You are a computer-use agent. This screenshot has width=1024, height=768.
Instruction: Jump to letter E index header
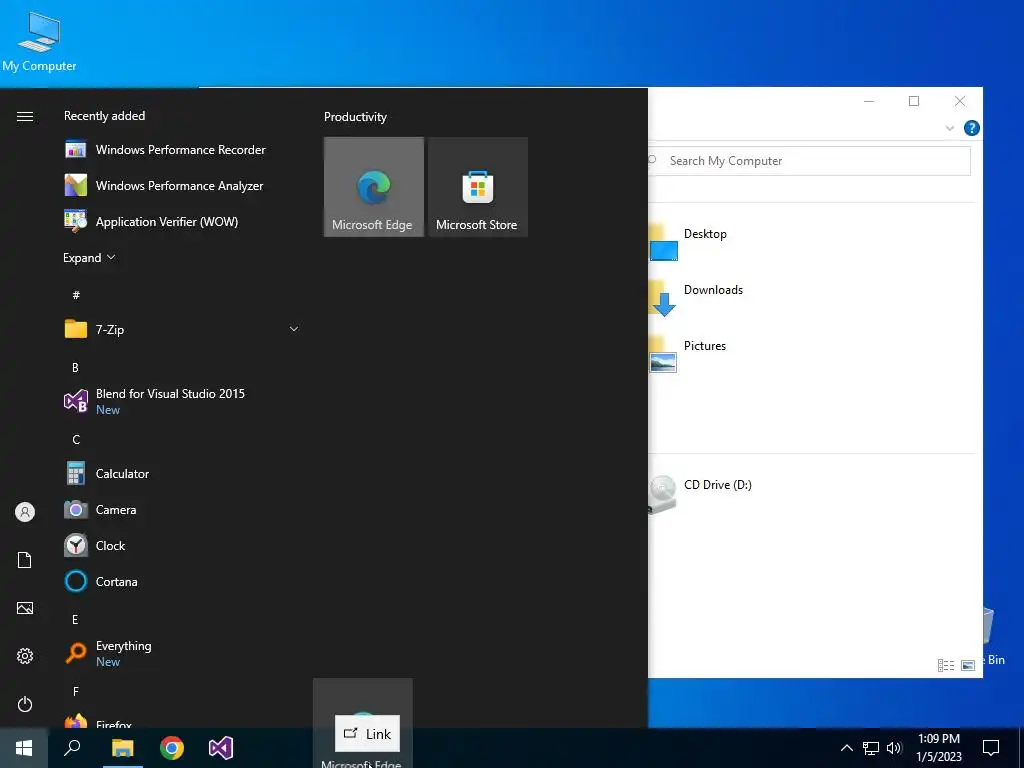tap(75, 620)
